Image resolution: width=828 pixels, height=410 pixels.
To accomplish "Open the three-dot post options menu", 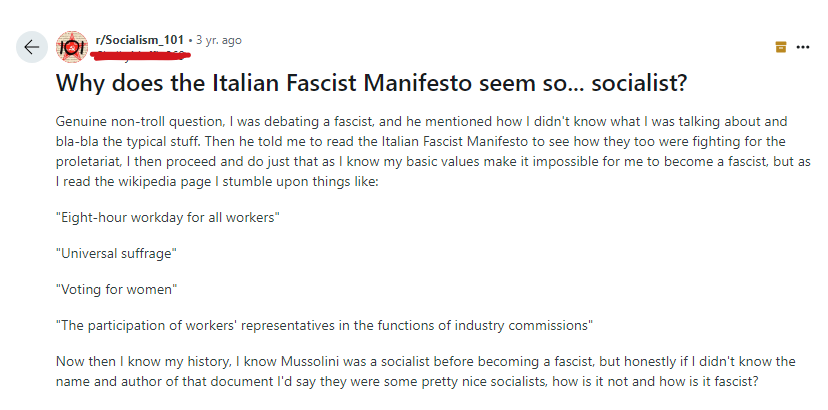I will pyautogui.click(x=802, y=47).
